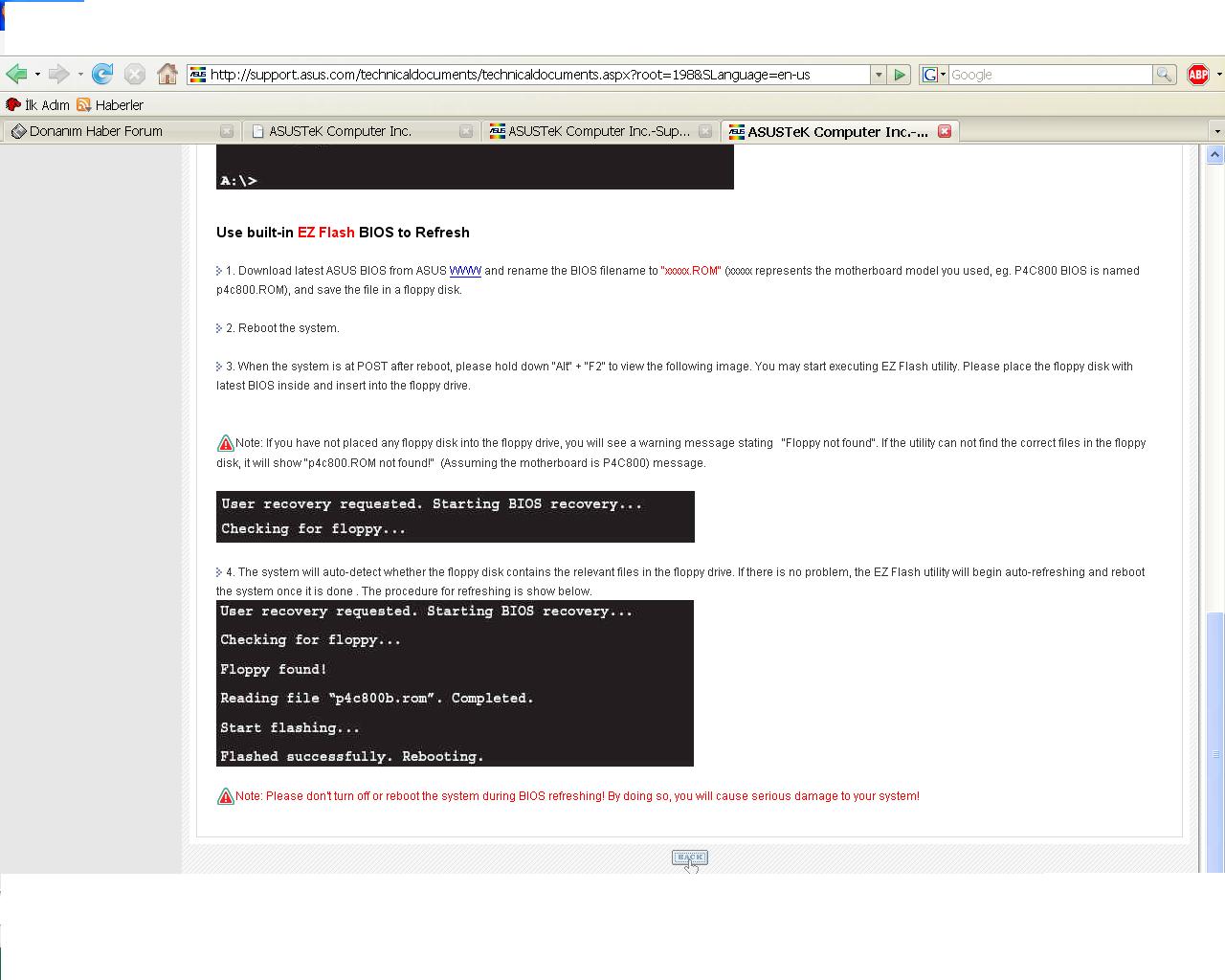
Task: Click the Forward navigation arrow
Action: [x=58, y=74]
